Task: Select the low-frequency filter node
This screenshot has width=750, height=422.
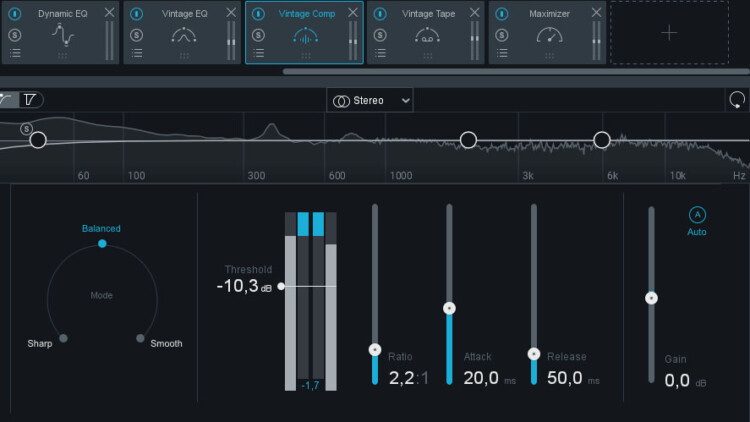Action: pos(38,140)
